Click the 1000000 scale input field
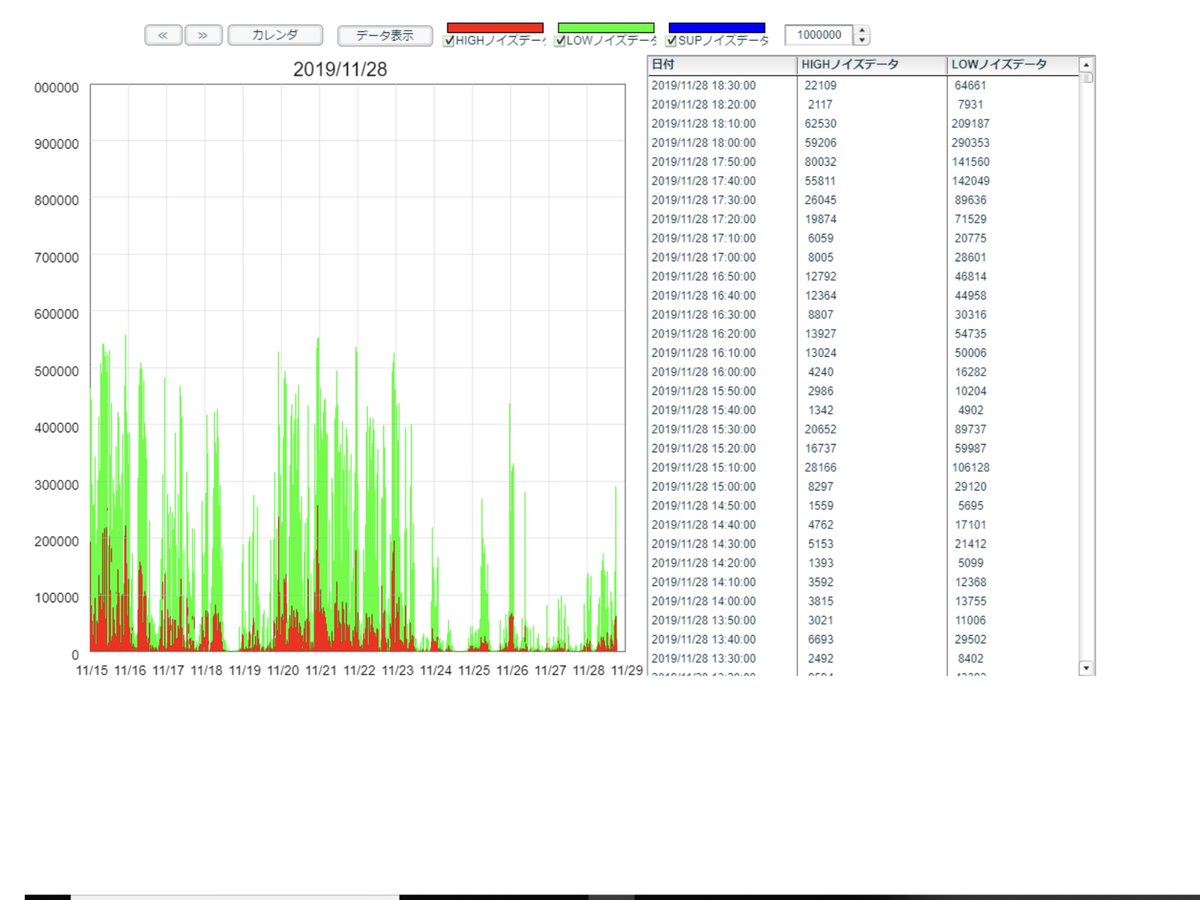This screenshot has height=900, width=1200. [x=820, y=35]
